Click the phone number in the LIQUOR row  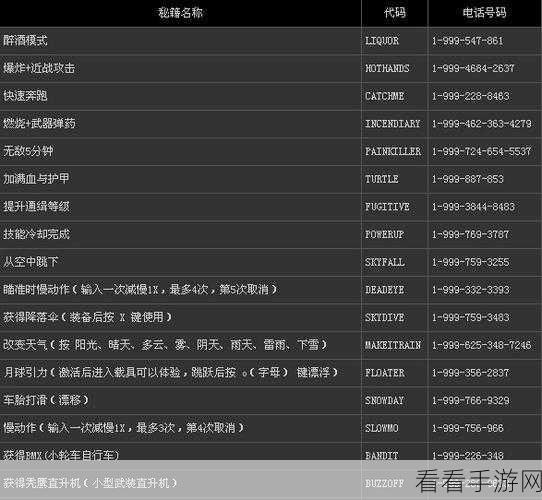click(468, 41)
